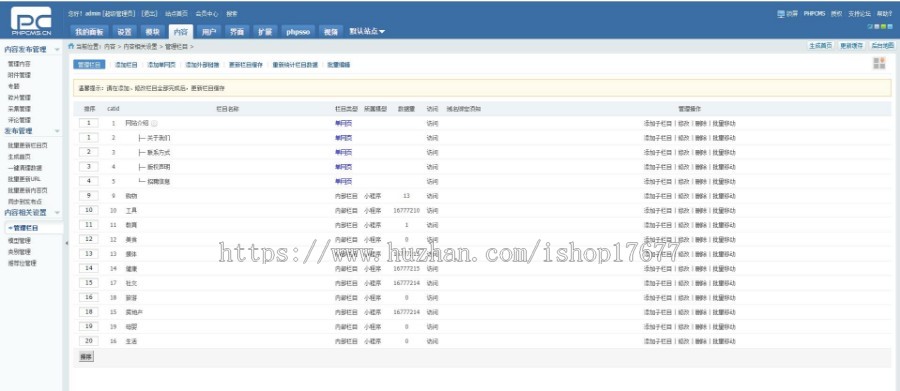Screen dimensions: 900x391
Task: Select the 内容 tab
Action: 180,32
